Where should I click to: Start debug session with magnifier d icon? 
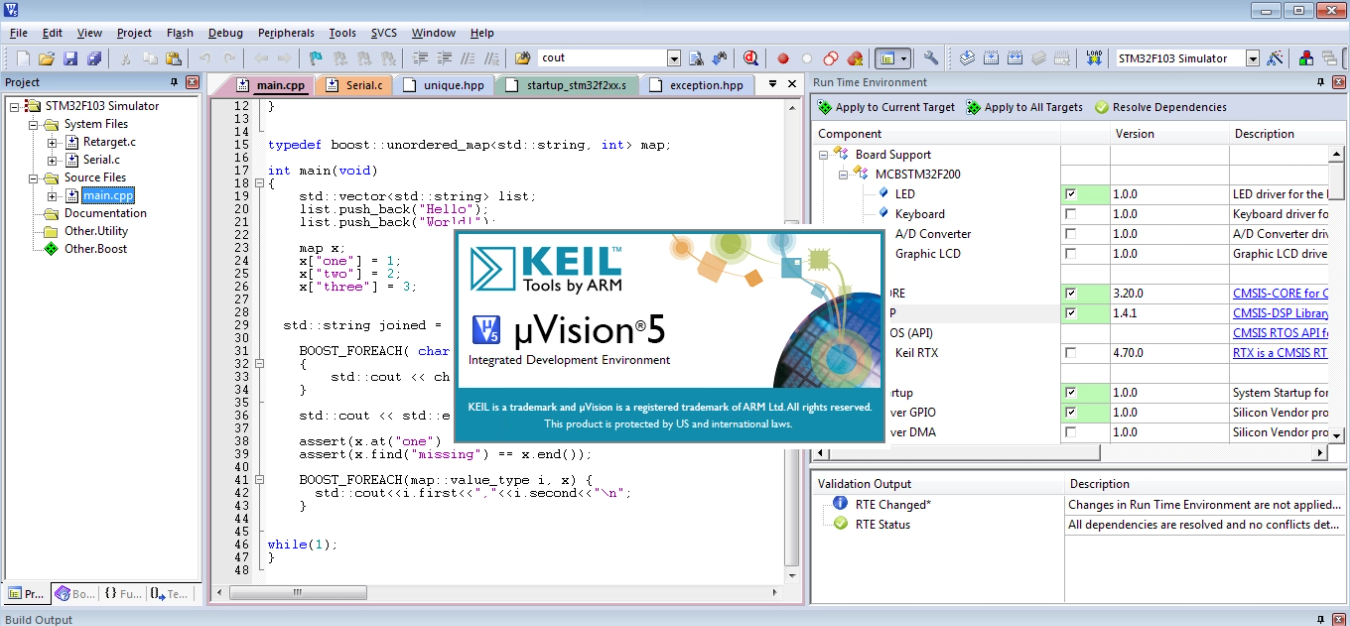point(751,58)
